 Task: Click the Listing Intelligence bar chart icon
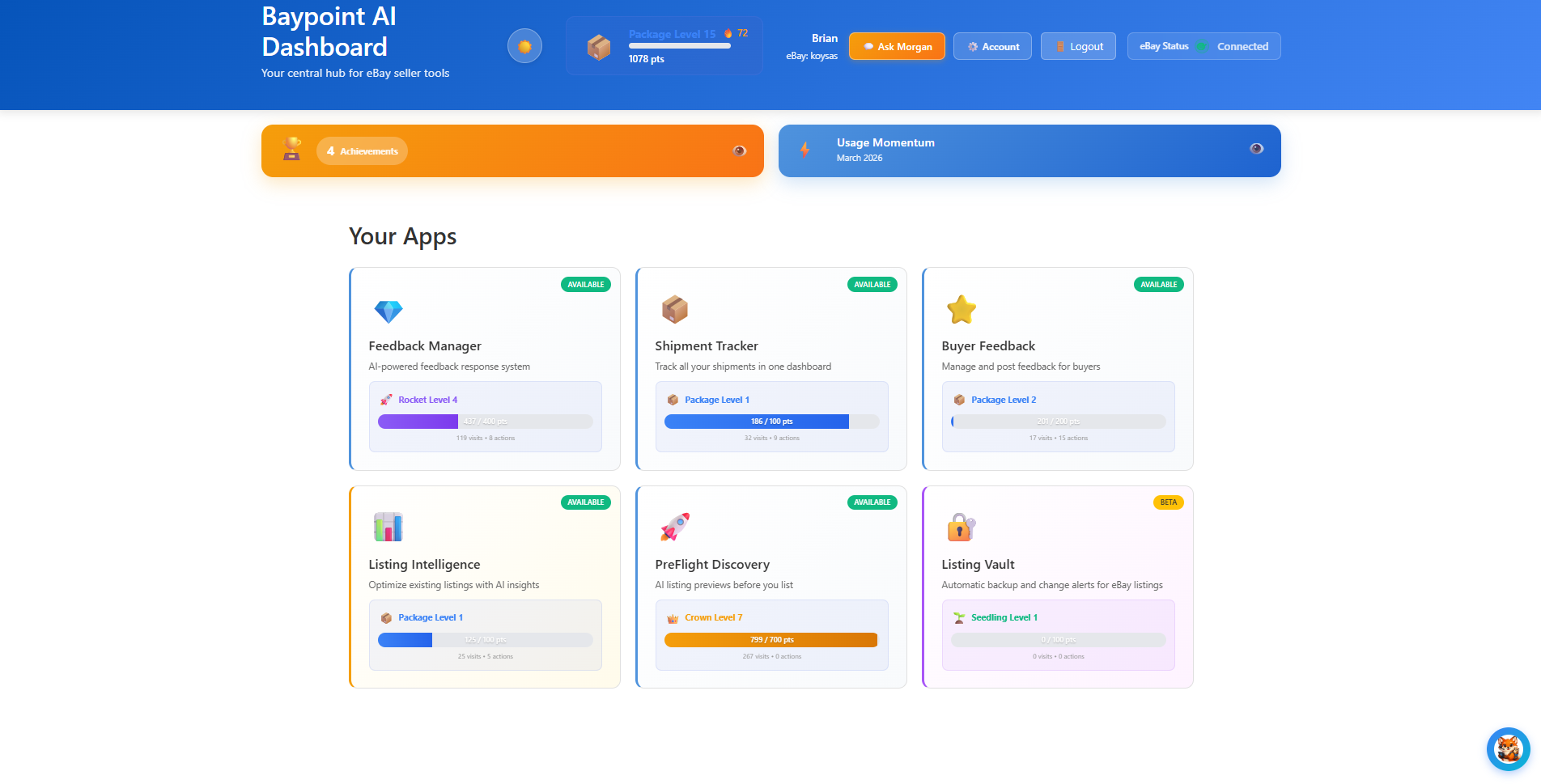[x=388, y=528]
